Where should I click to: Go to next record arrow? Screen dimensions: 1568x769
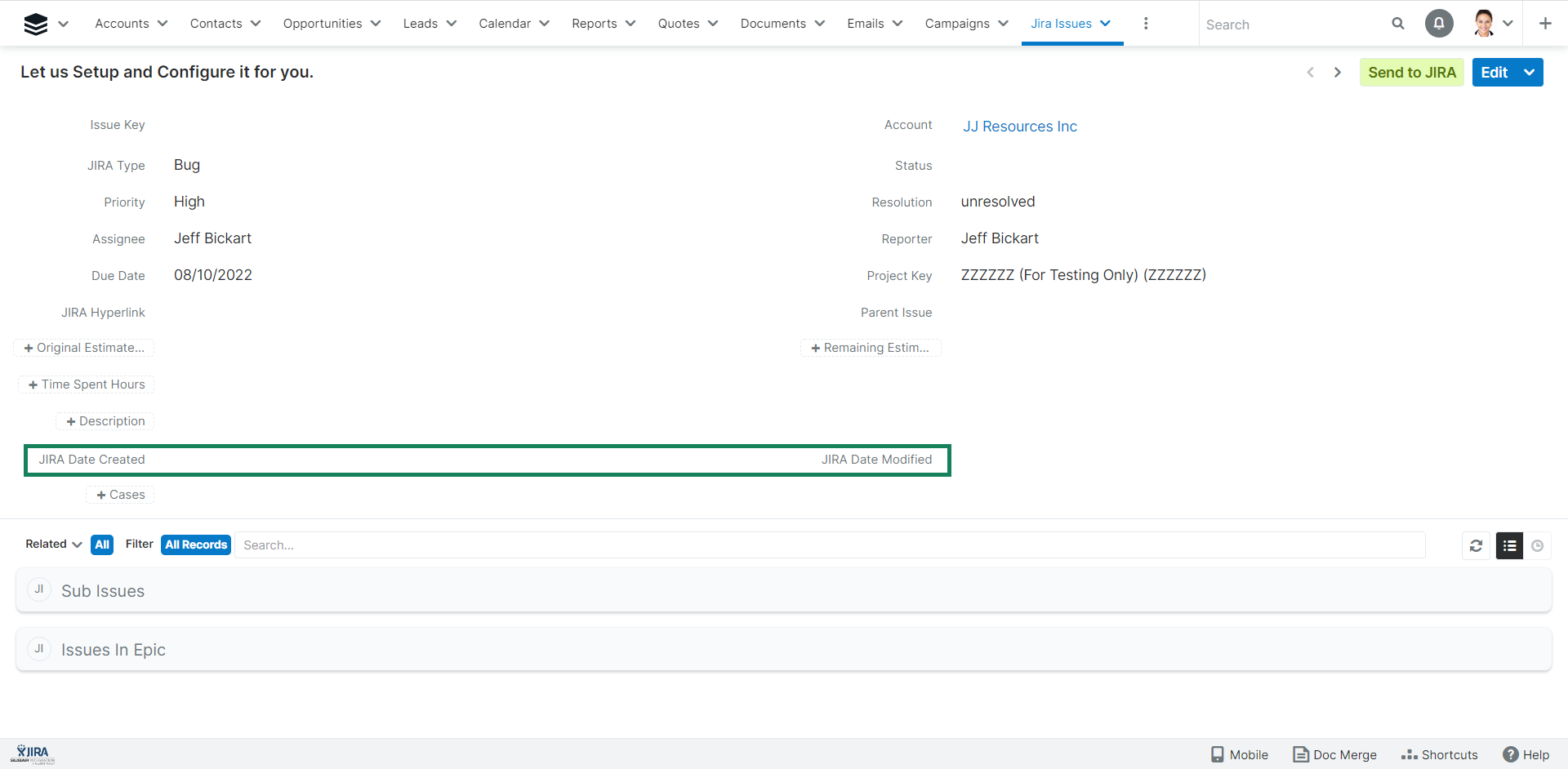point(1338,73)
